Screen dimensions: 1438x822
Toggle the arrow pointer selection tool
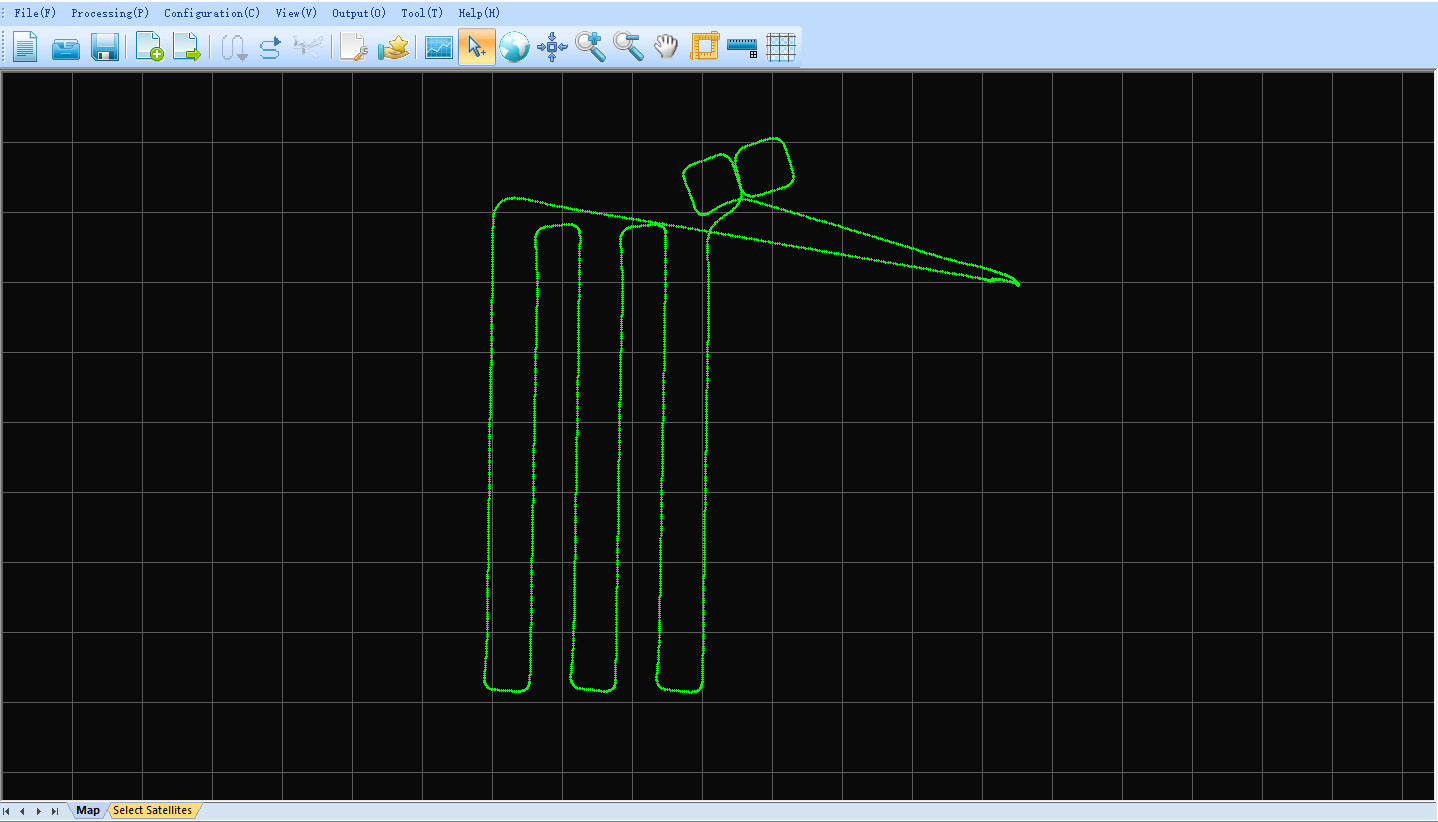tap(477, 47)
